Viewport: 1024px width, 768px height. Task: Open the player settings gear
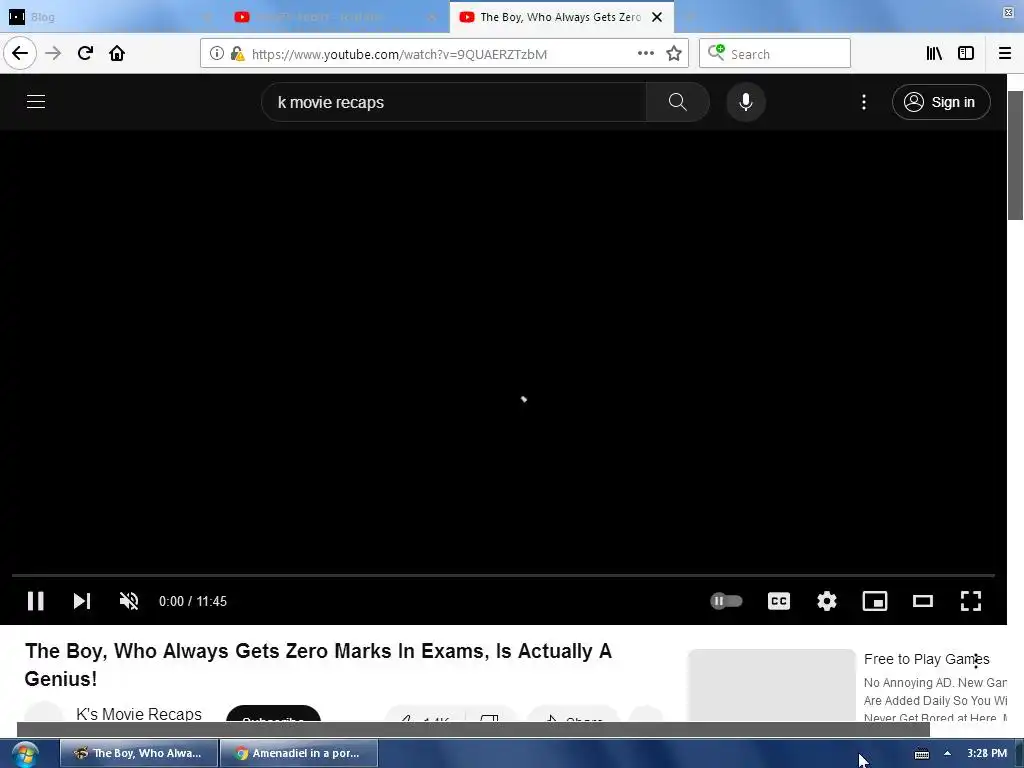[827, 601]
